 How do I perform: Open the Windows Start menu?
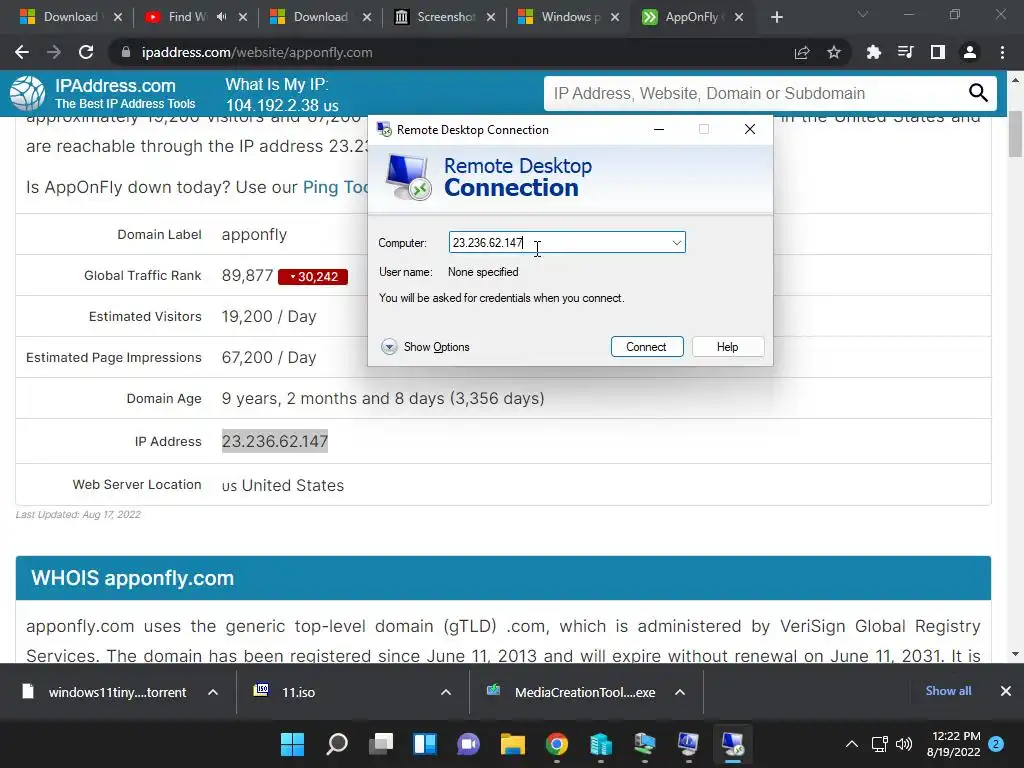(292, 744)
